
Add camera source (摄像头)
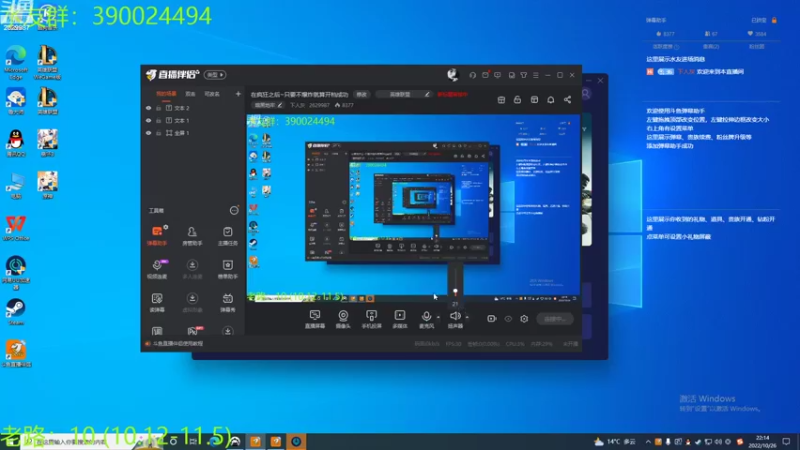click(343, 319)
